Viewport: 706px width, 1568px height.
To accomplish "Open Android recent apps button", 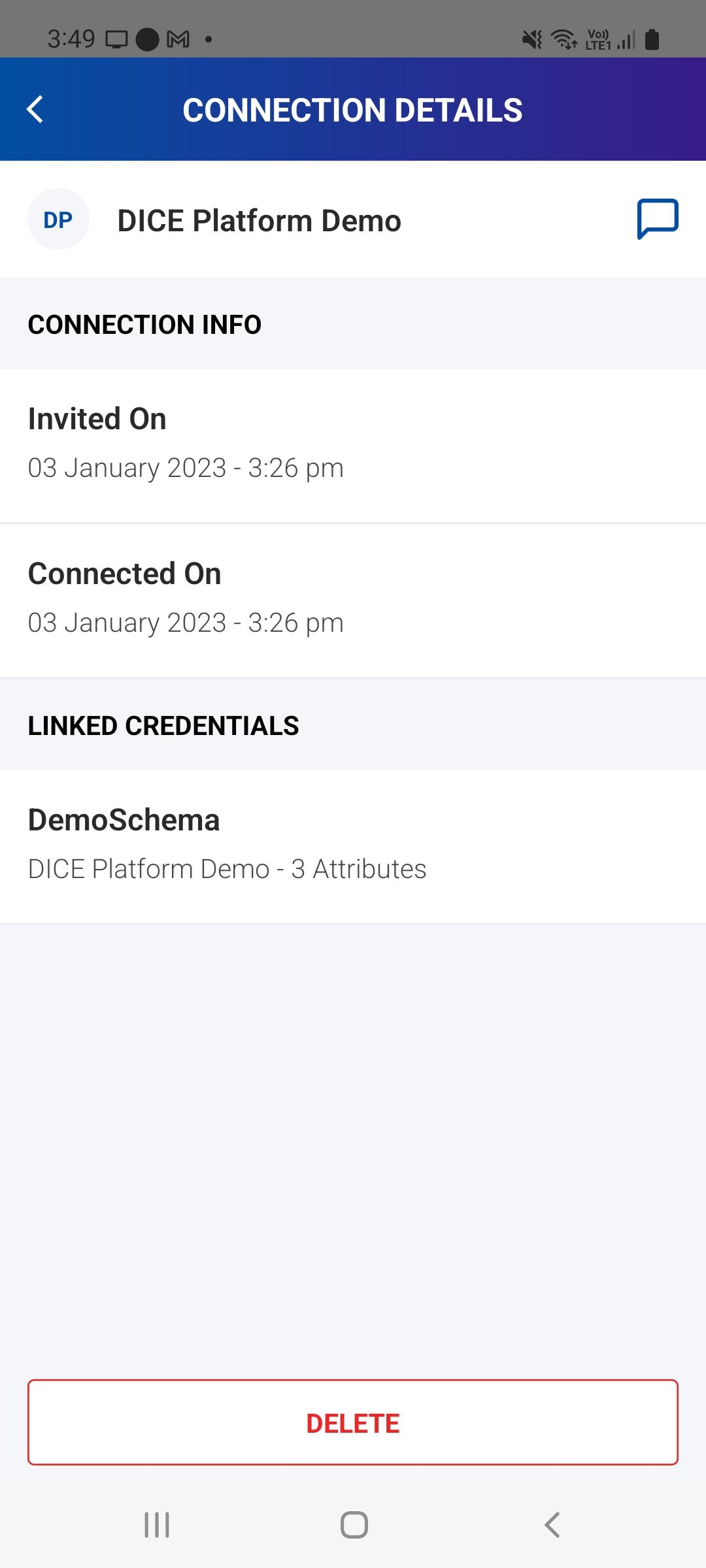I will (x=157, y=1525).
